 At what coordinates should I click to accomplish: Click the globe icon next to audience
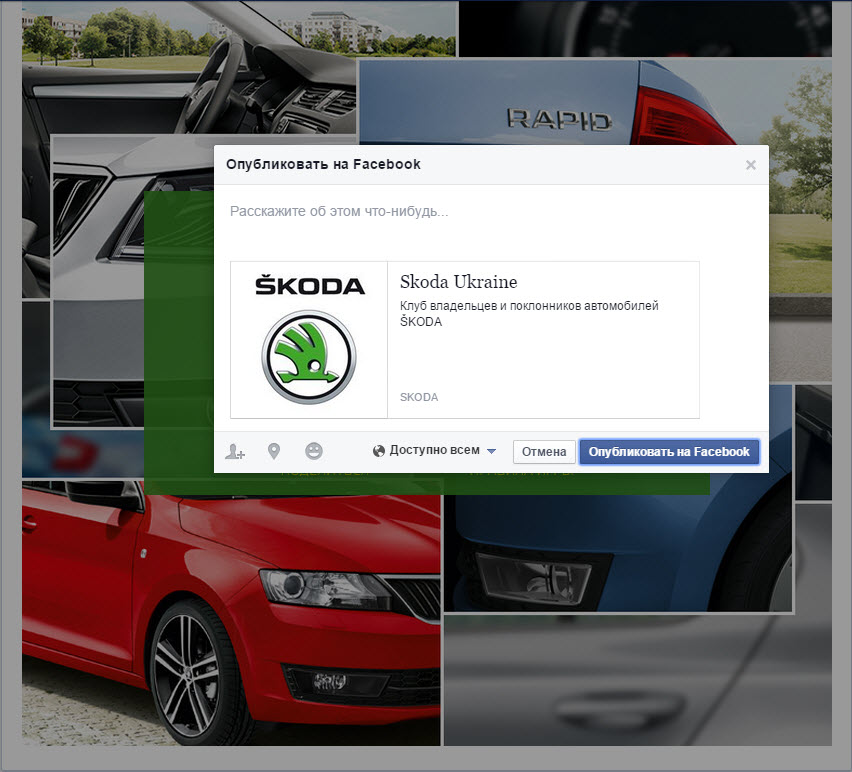(379, 451)
